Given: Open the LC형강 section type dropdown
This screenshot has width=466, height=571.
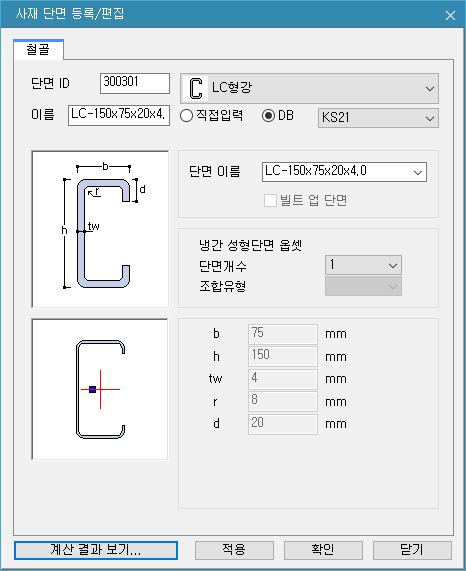Looking at the screenshot, I should tap(309, 88).
